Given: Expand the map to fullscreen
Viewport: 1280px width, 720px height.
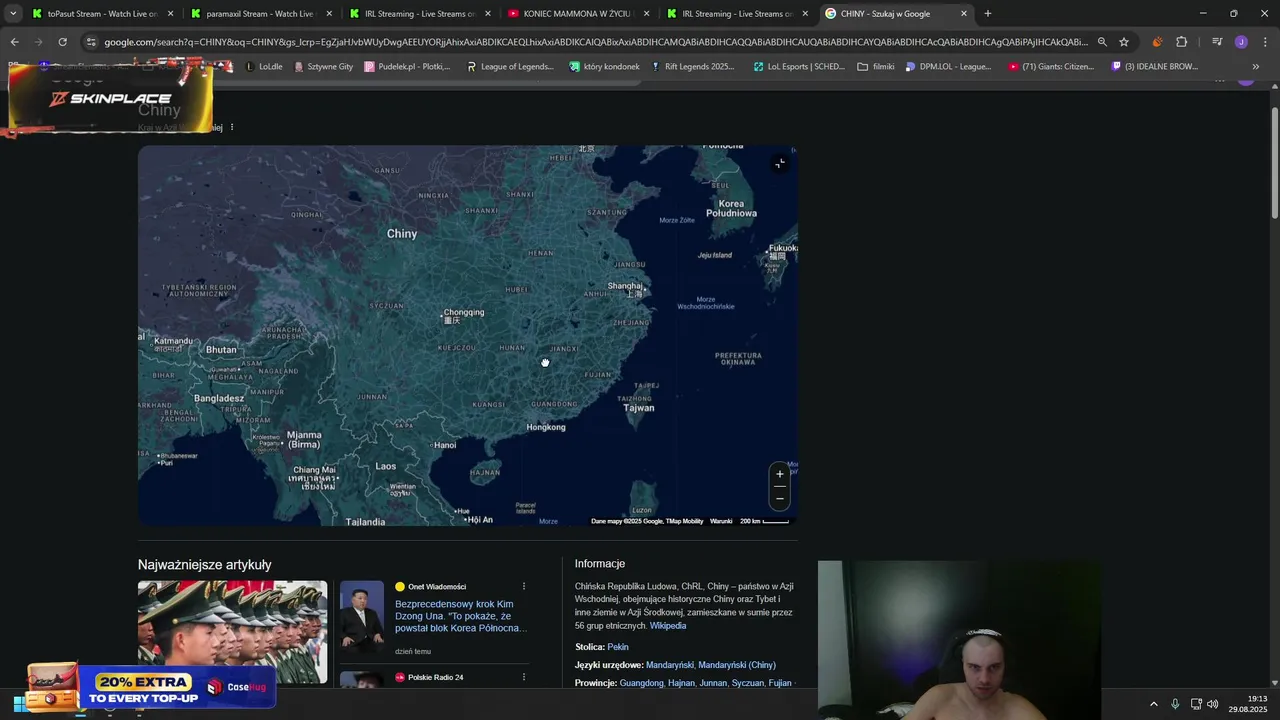Looking at the screenshot, I should coord(780,163).
